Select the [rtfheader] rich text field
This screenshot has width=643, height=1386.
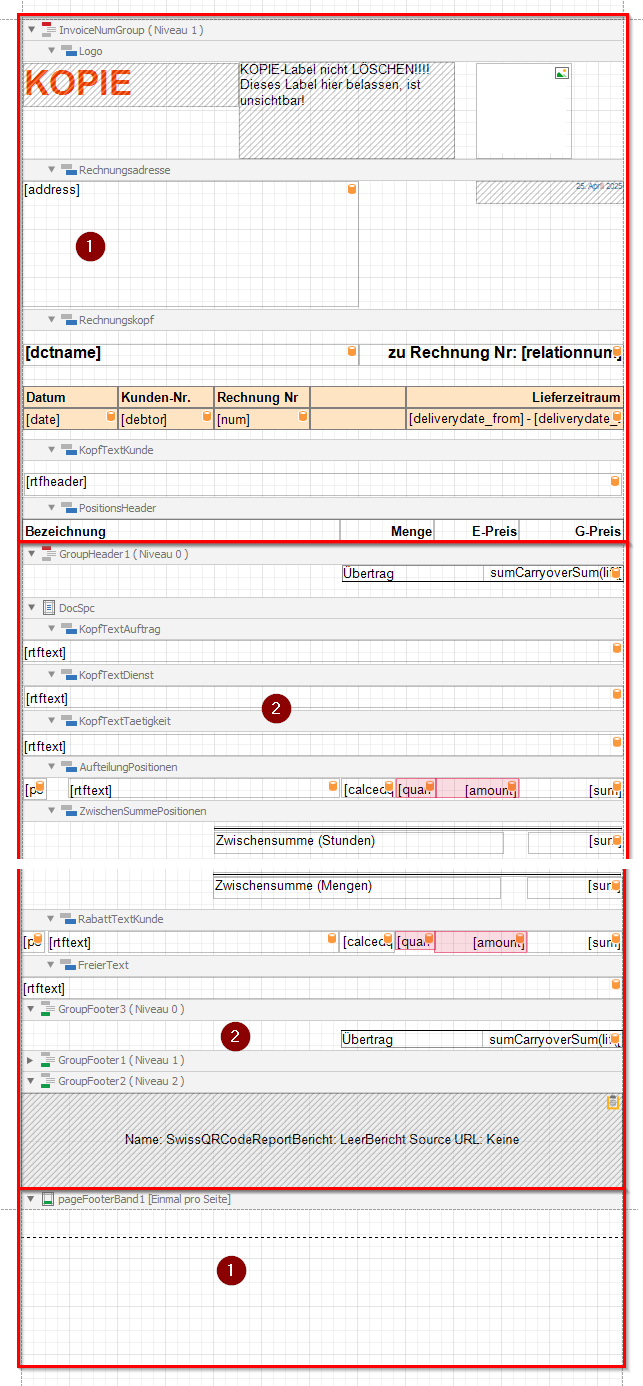tap(322, 483)
